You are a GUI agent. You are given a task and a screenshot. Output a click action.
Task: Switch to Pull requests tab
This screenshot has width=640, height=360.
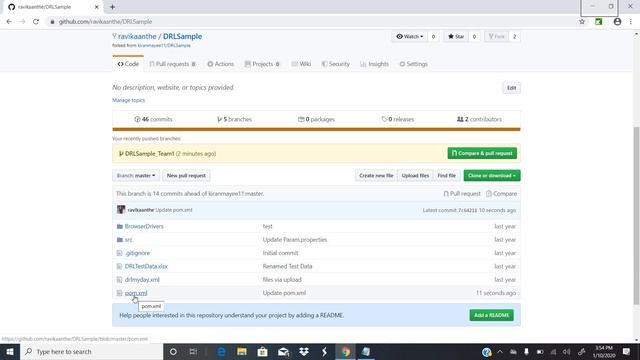coord(172,64)
